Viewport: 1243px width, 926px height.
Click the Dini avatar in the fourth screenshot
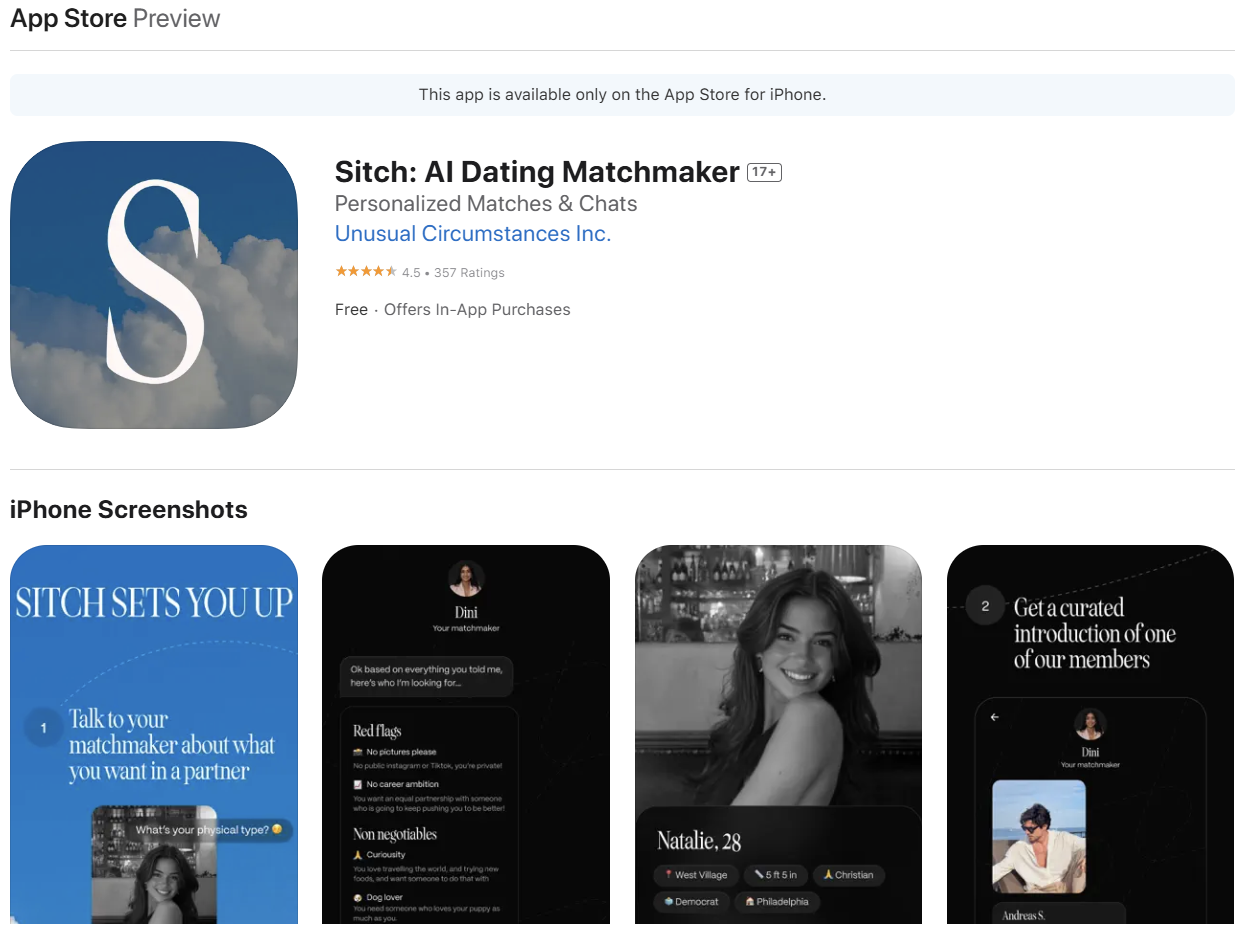coord(1089,725)
